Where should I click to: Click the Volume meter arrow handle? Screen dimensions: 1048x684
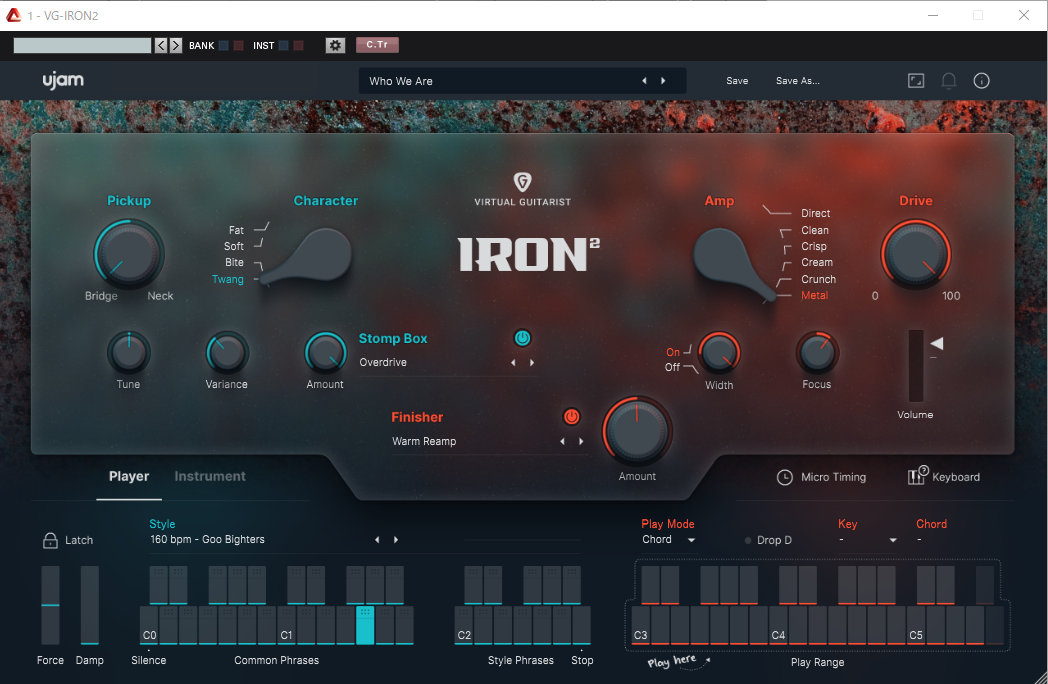937,344
